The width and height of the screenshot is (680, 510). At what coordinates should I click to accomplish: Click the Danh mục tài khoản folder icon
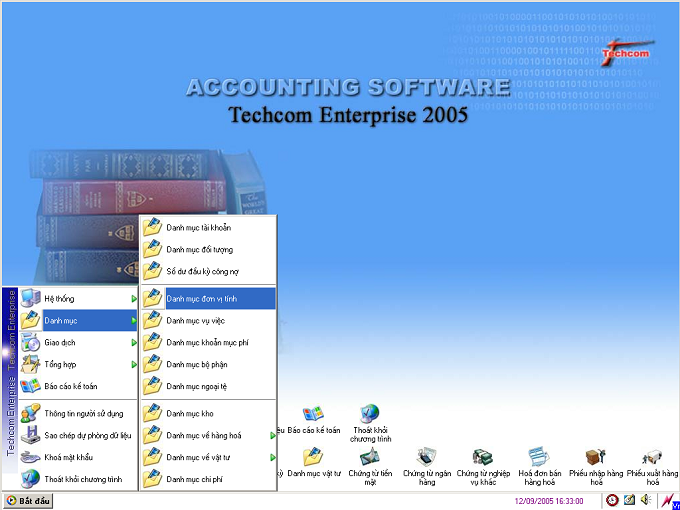pos(153,227)
